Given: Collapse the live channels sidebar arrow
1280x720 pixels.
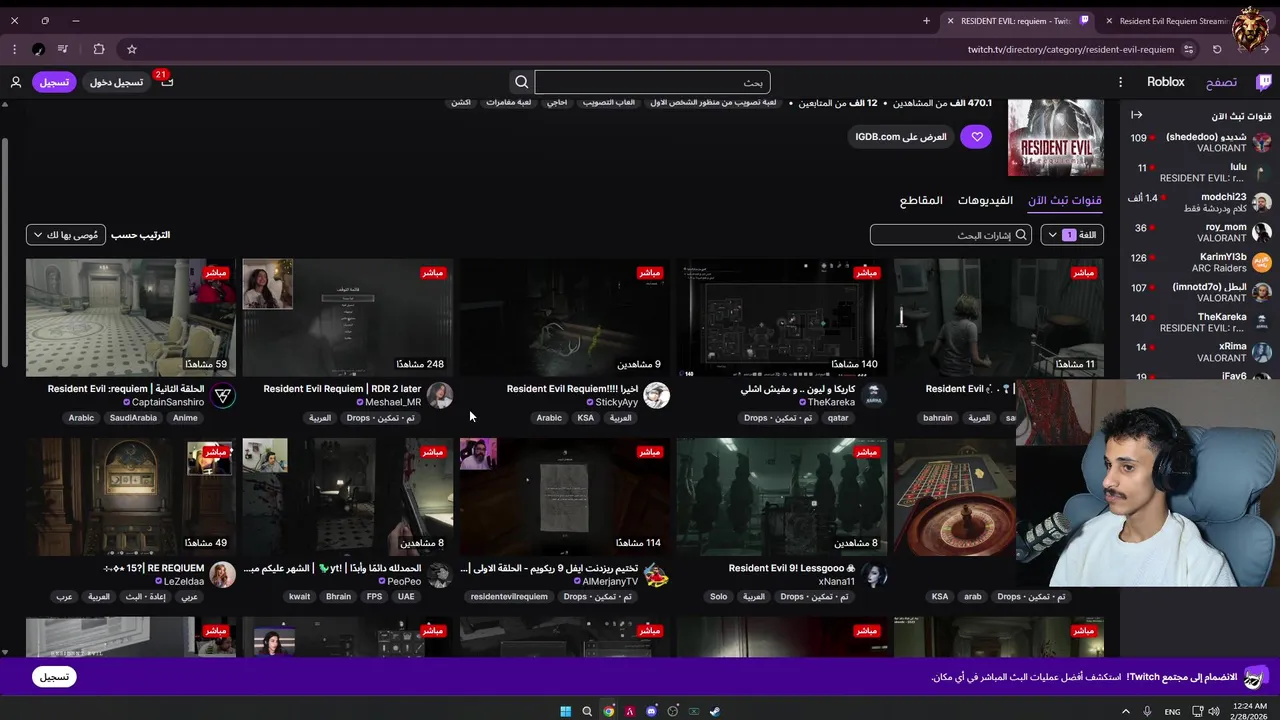Looking at the screenshot, I should point(1136,115).
